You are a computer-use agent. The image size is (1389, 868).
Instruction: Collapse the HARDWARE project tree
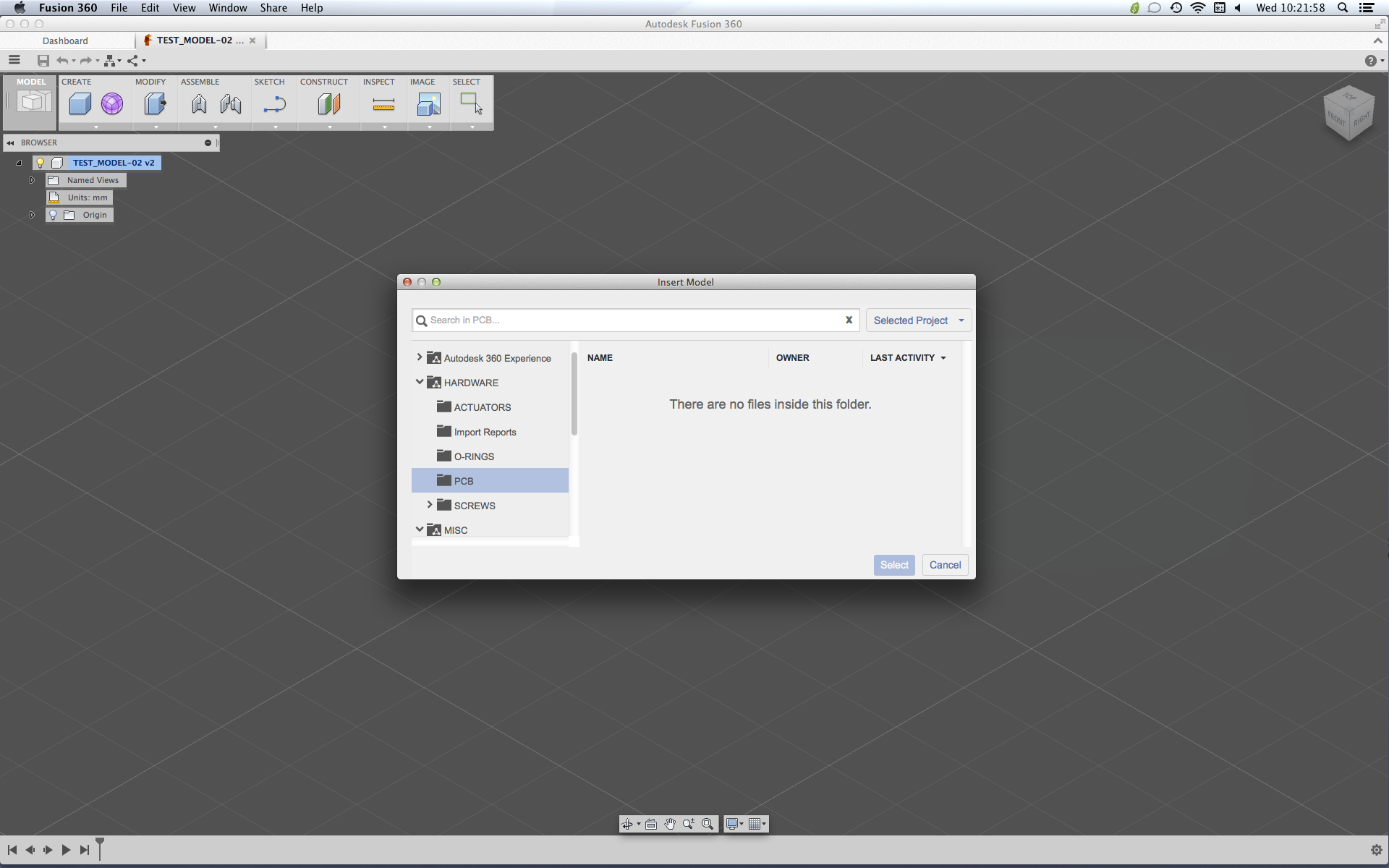pos(420,382)
